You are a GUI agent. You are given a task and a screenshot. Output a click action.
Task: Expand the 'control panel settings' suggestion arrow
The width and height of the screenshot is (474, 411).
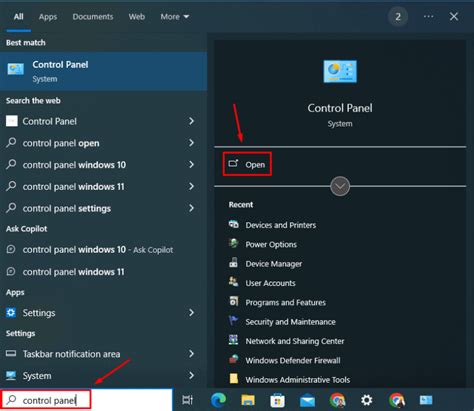[191, 208]
